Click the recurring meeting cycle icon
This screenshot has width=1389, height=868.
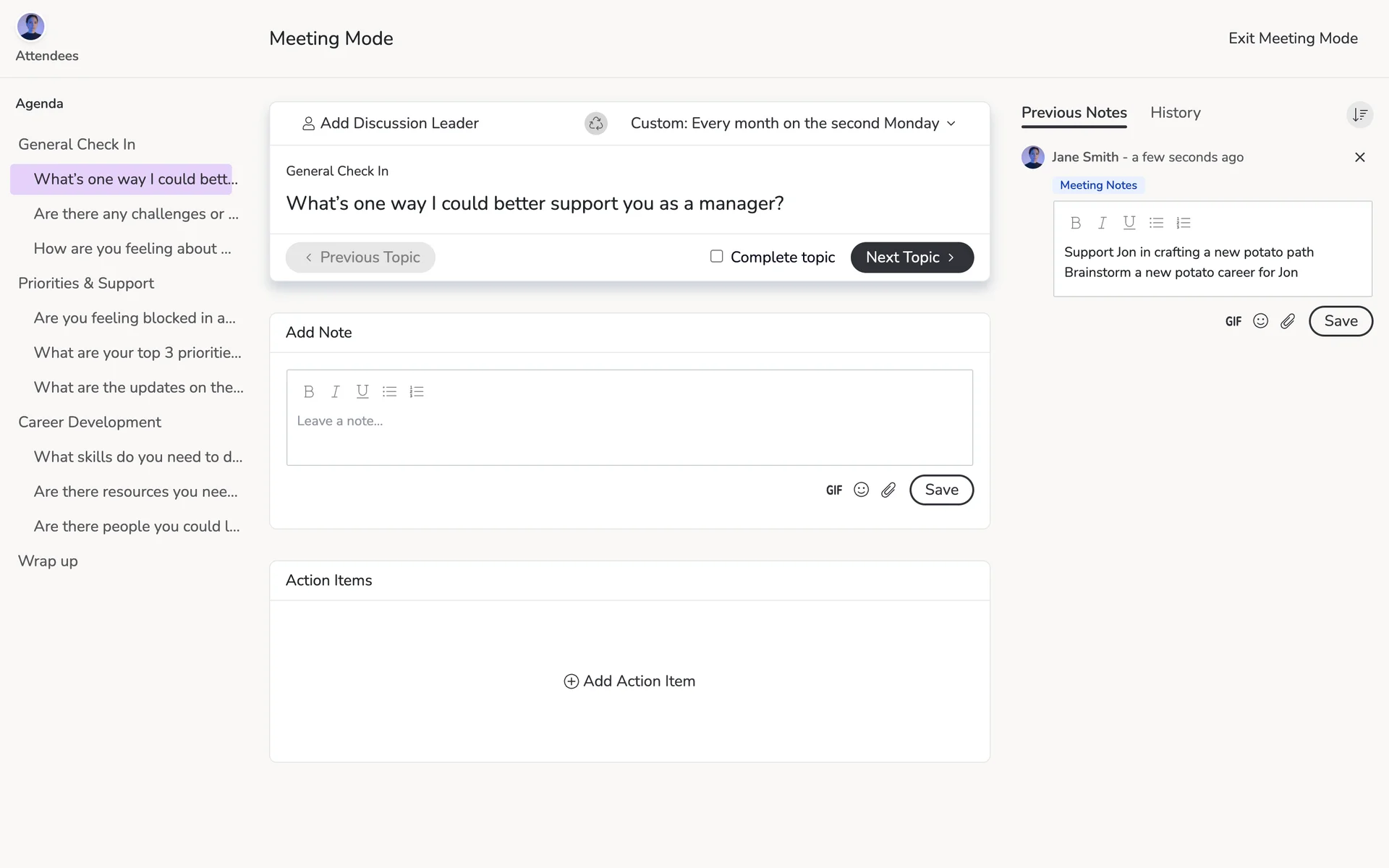click(595, 124)
